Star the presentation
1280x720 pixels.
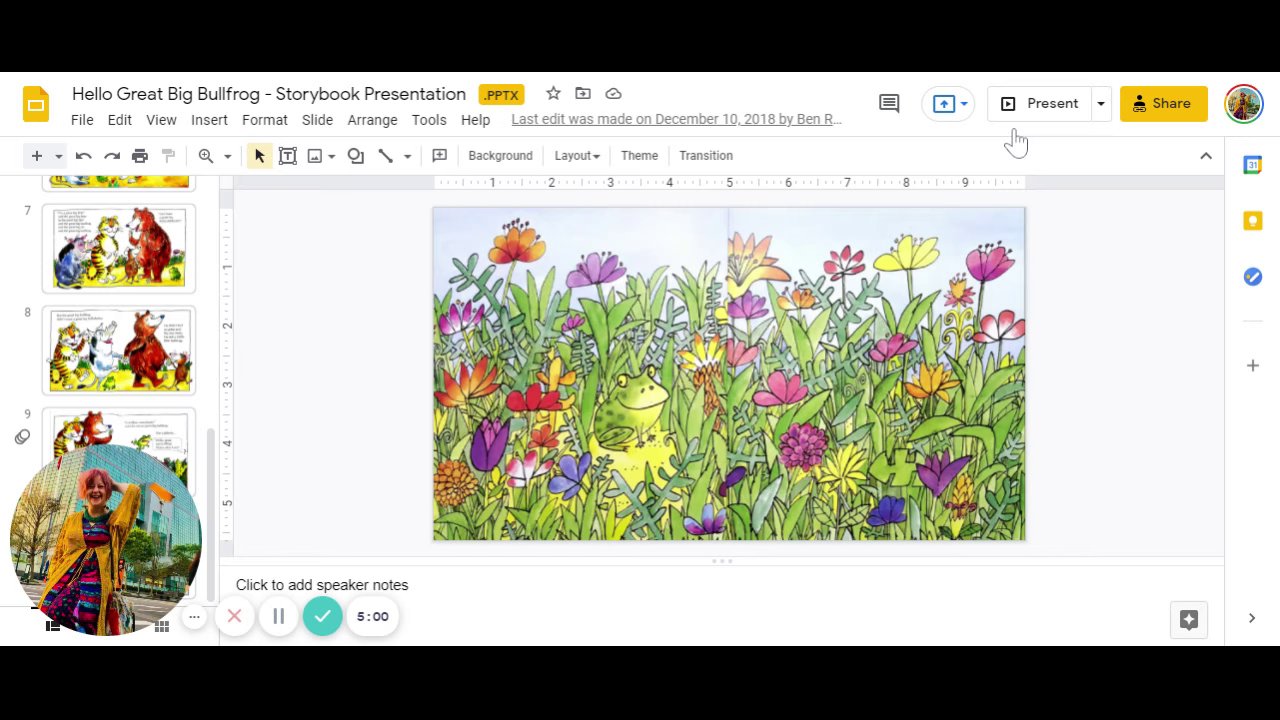553,94
